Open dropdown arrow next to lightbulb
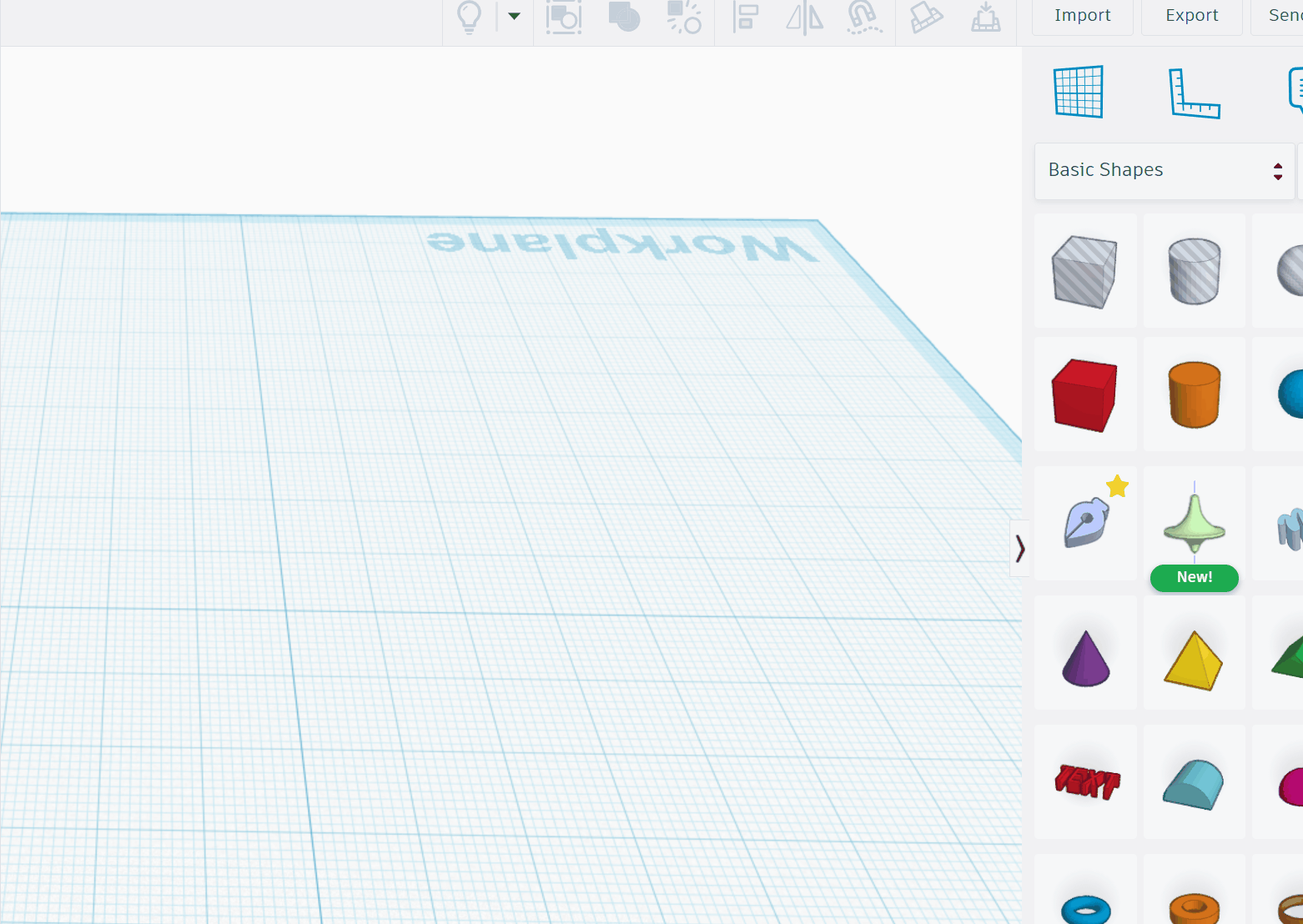Screen dimensions: 1303x924 (514, 16)
